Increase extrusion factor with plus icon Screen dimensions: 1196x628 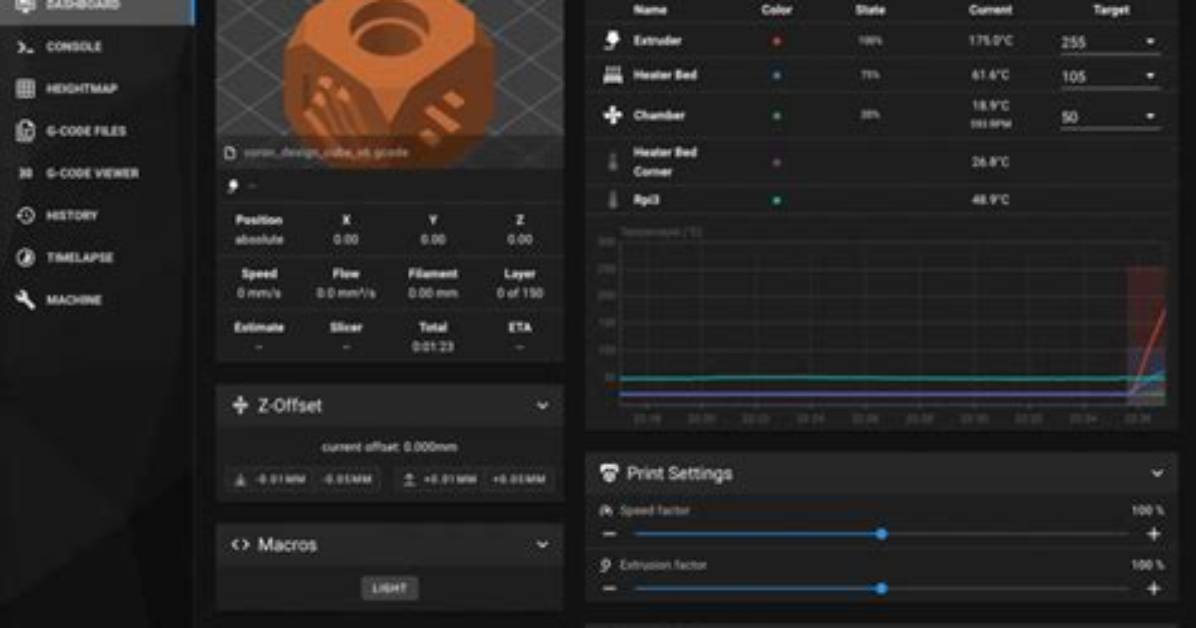point(1153,589)
